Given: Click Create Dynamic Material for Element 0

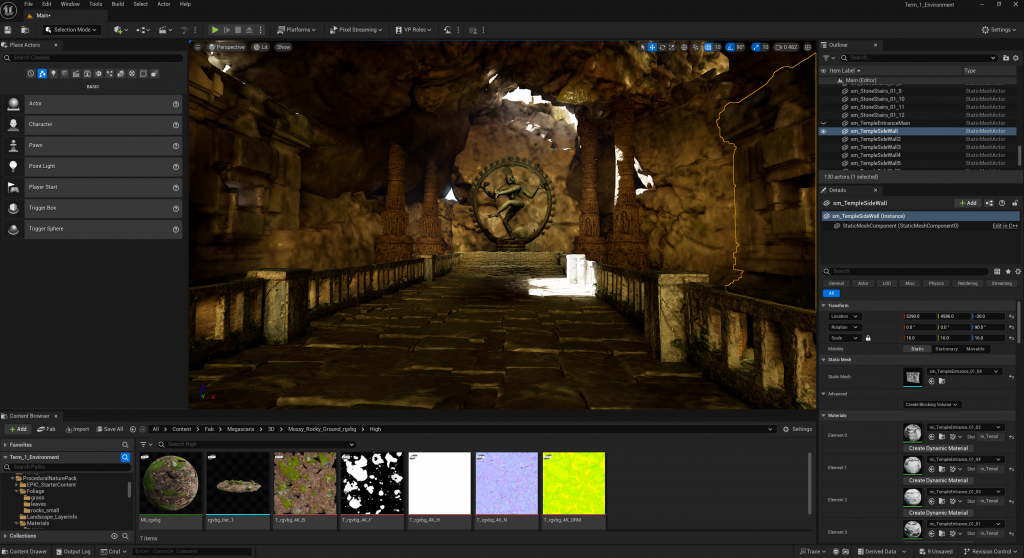Looking at the screenshot, I should click(x=938, y=448).
